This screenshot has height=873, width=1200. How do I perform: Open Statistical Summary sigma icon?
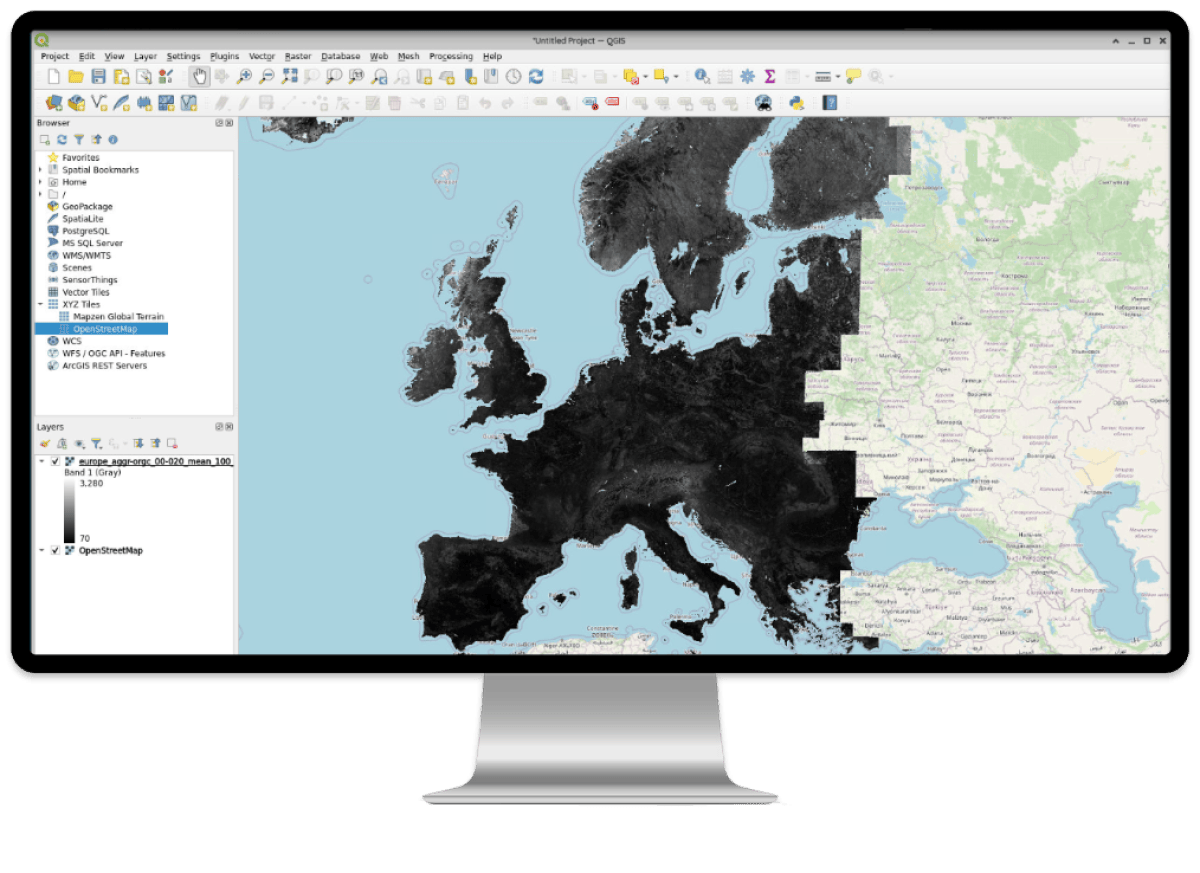pos(770,76)
